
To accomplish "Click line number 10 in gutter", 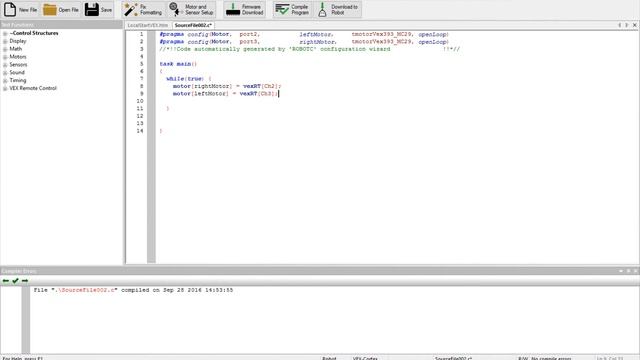I will click(x=140, y=101).
